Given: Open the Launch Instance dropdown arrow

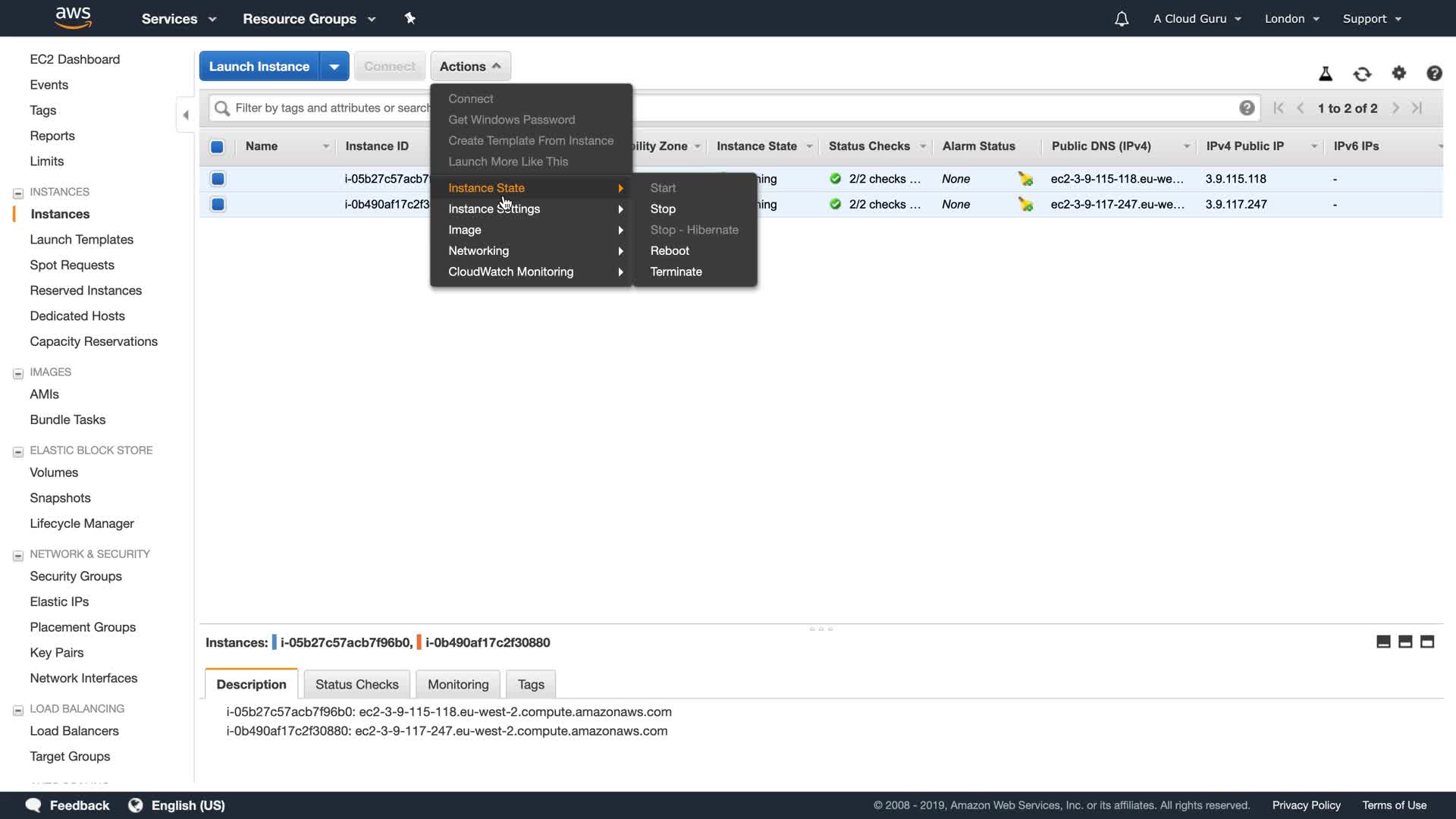Looking at the screenshot, I should pos(334,67).
